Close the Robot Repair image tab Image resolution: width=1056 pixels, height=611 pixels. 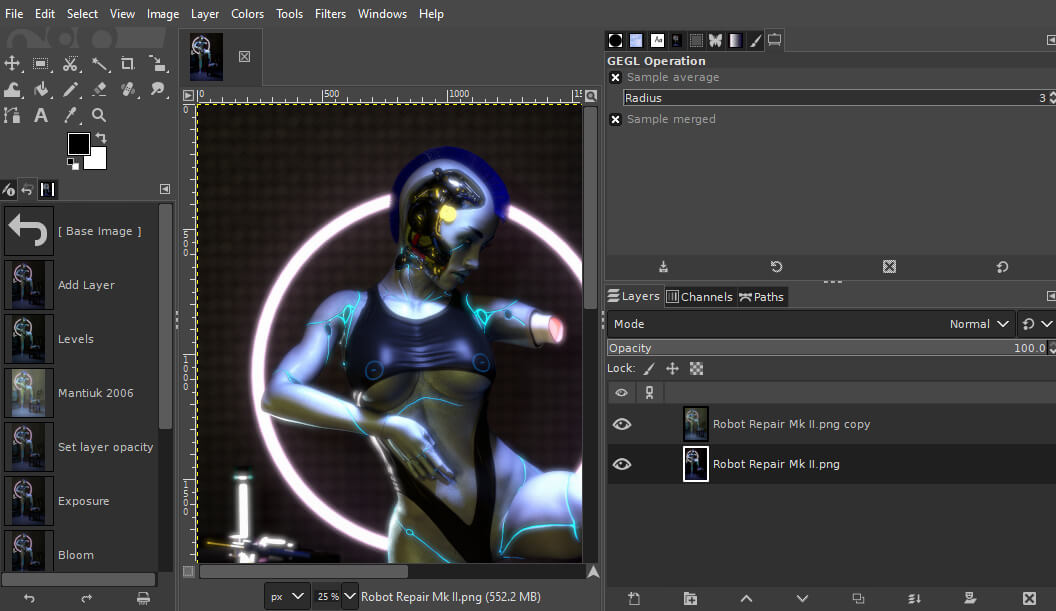coord(244,57)
